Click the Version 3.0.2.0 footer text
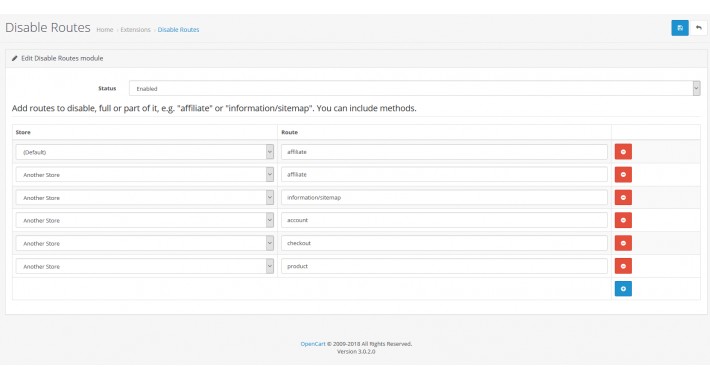 (356, 351)
